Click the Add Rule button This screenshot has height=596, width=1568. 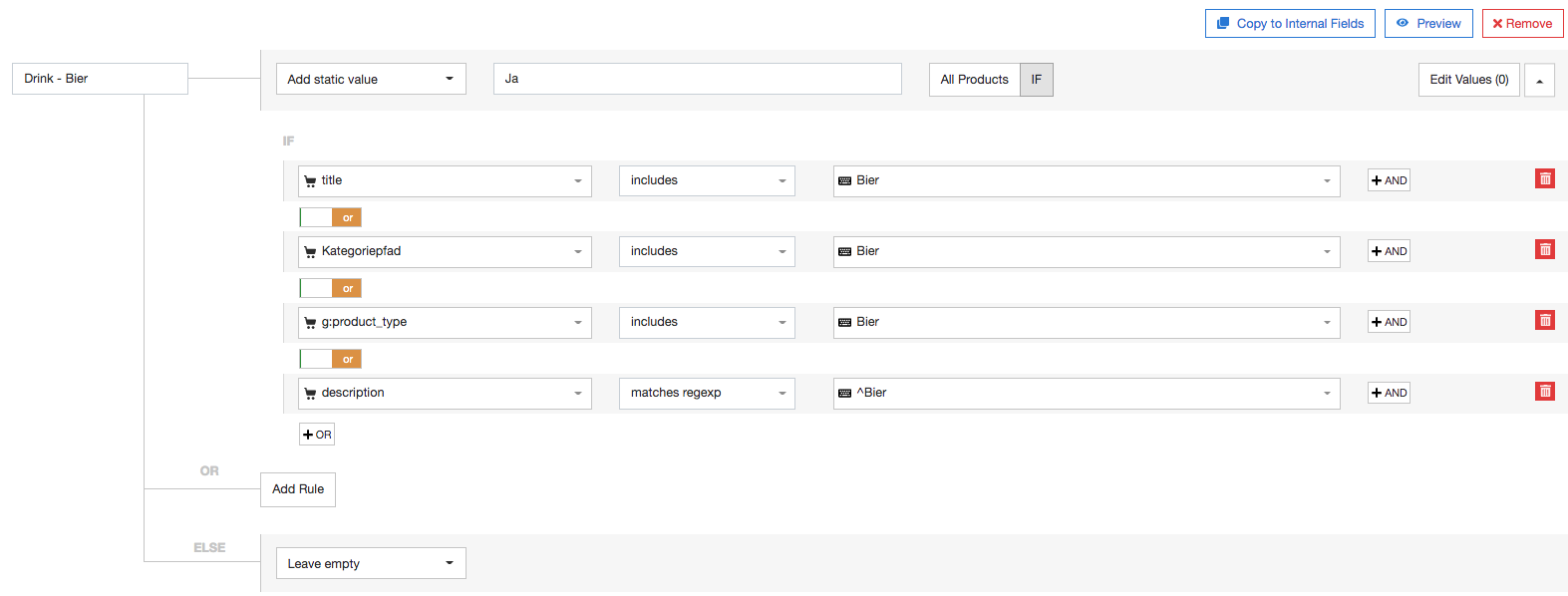298,489
